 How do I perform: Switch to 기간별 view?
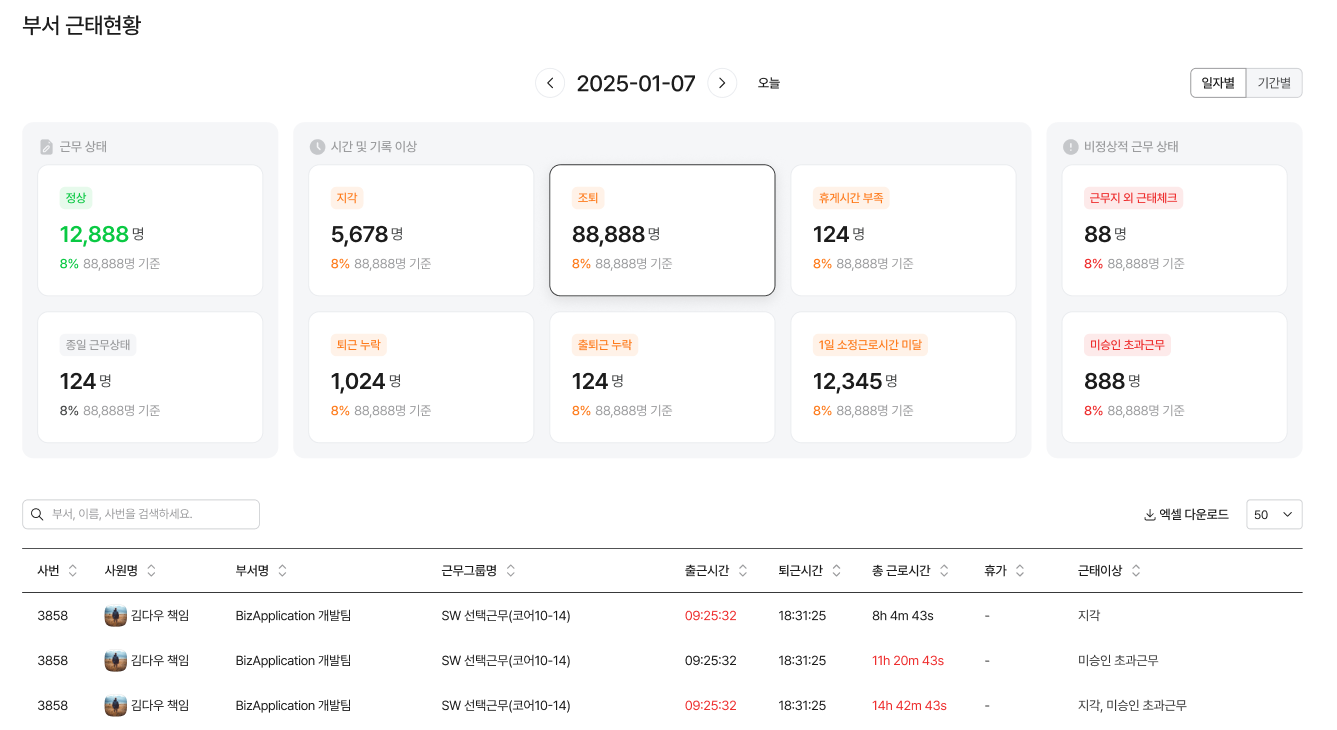click(x=1274, y=83)
